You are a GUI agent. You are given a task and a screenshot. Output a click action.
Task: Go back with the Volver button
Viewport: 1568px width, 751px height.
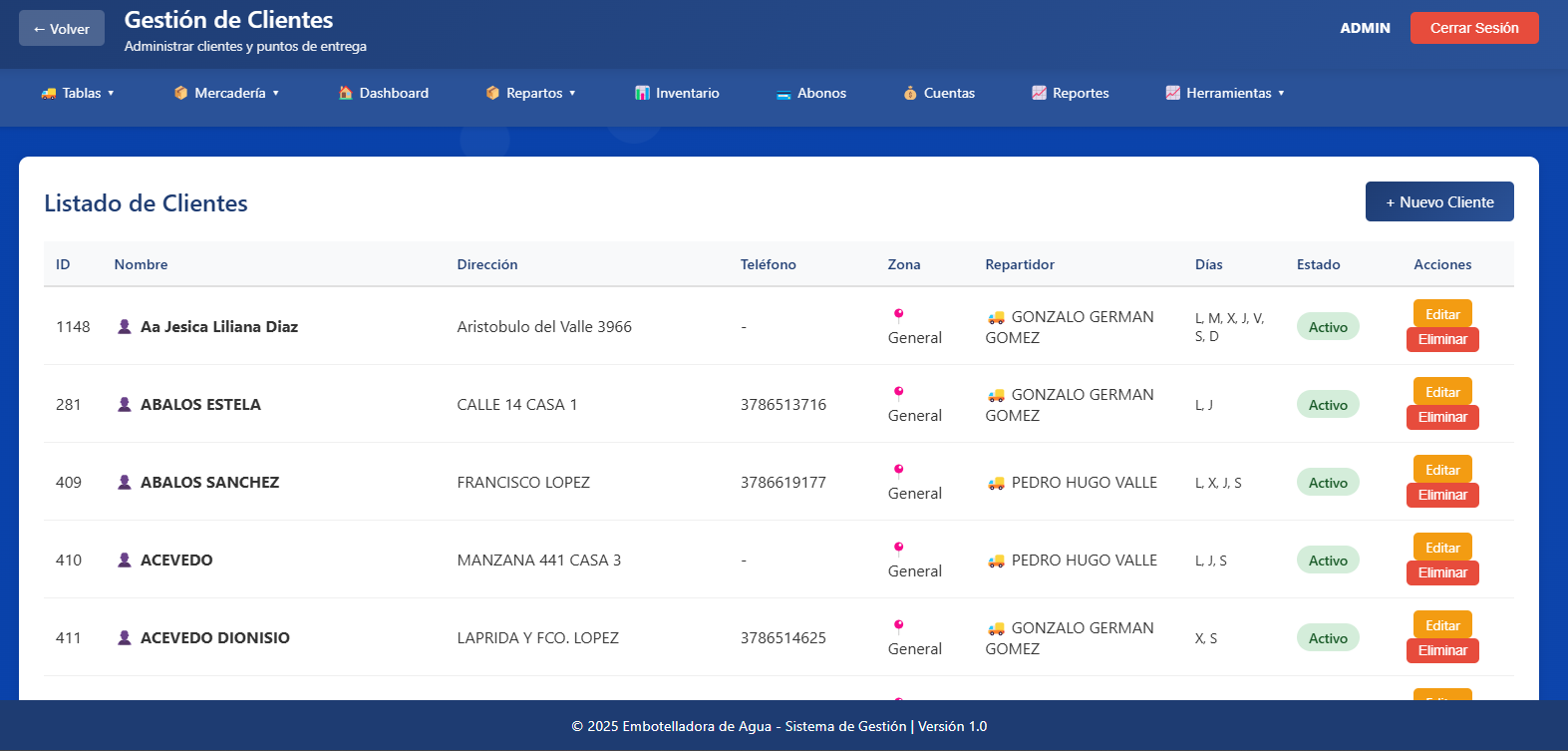pyautogui.click(x=62, y=29)
